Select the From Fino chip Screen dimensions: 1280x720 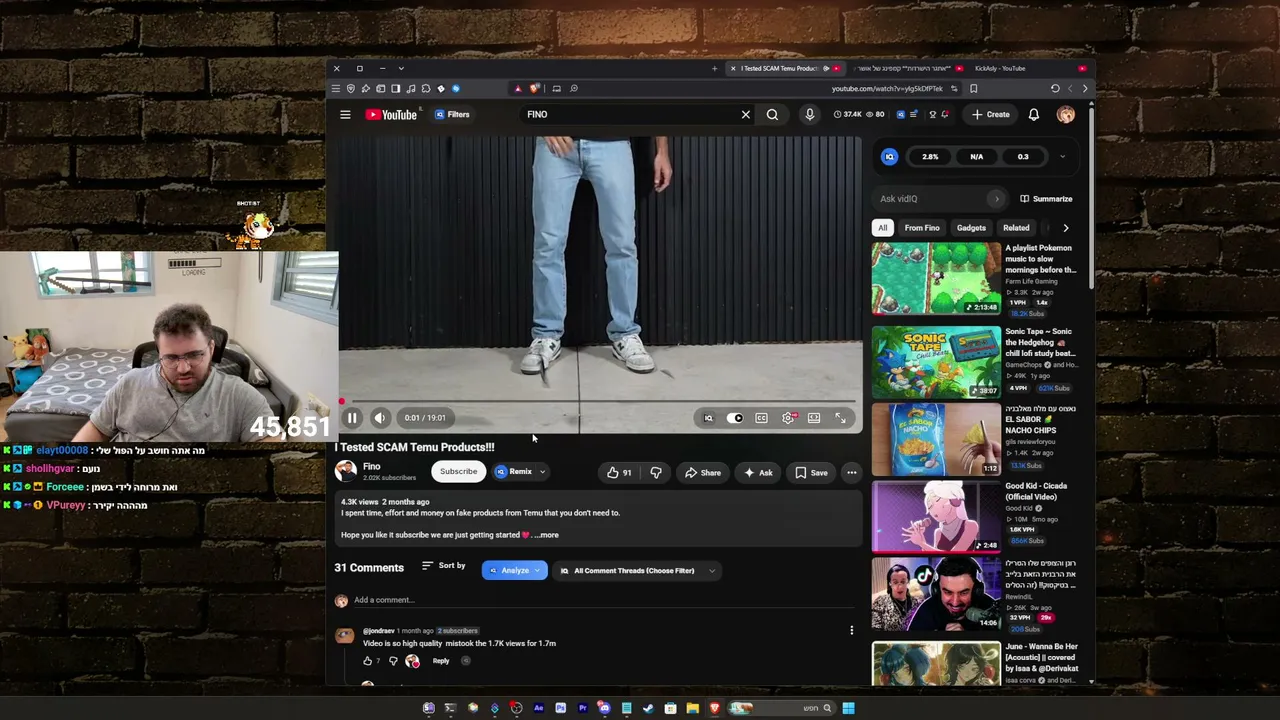click(x=922, y=228)
